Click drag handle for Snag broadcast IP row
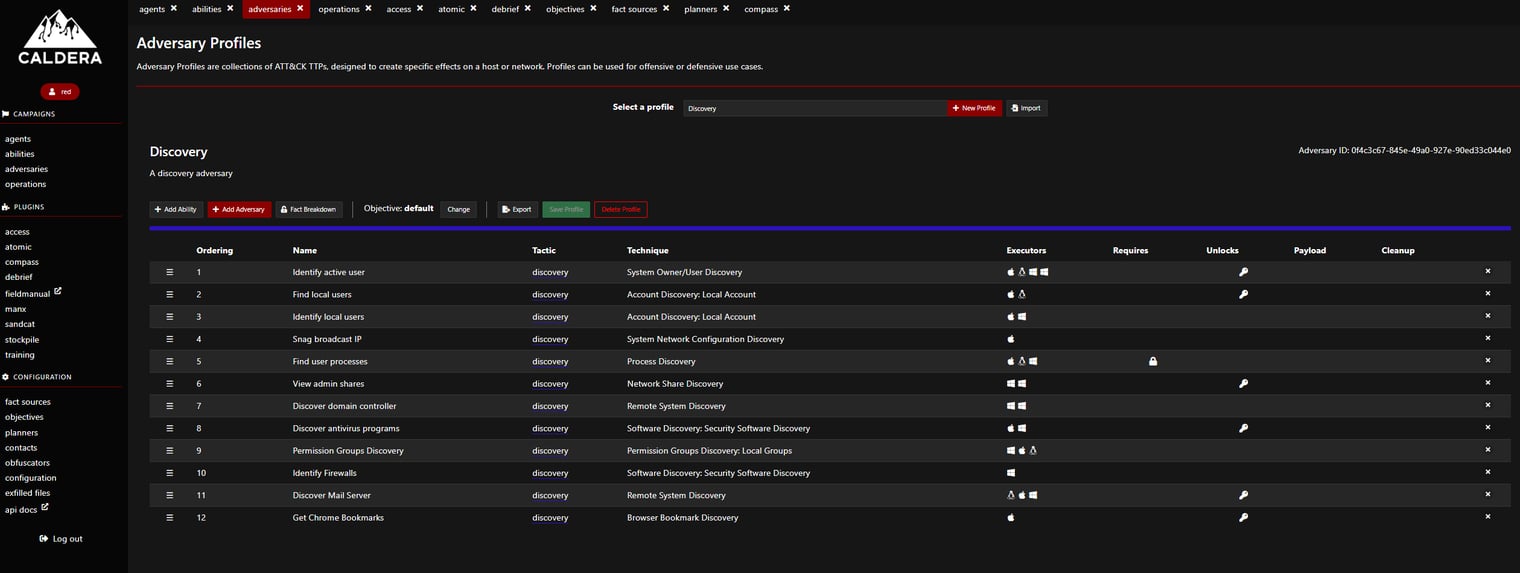 169,339
